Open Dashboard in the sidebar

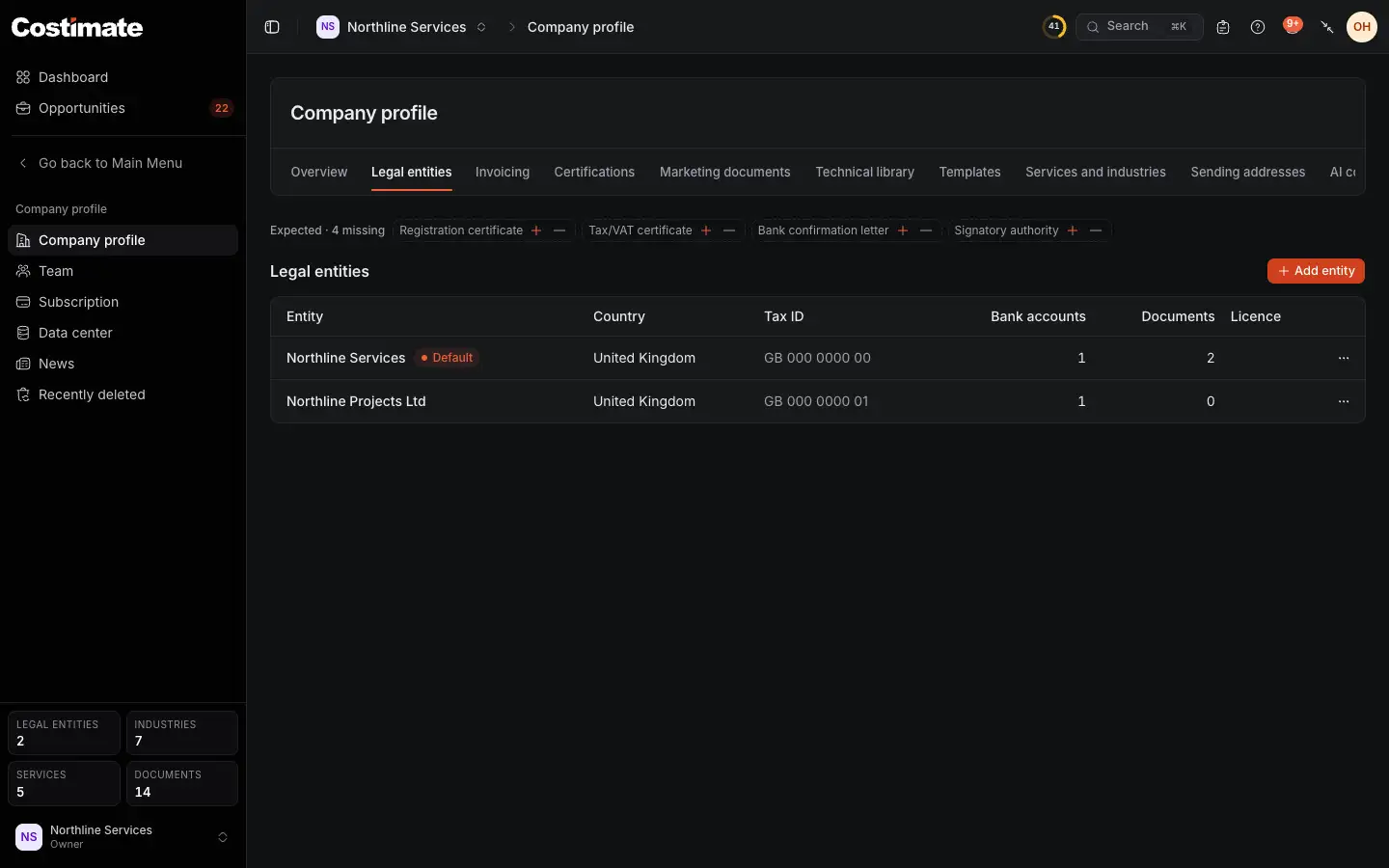(x=123, y=77)
